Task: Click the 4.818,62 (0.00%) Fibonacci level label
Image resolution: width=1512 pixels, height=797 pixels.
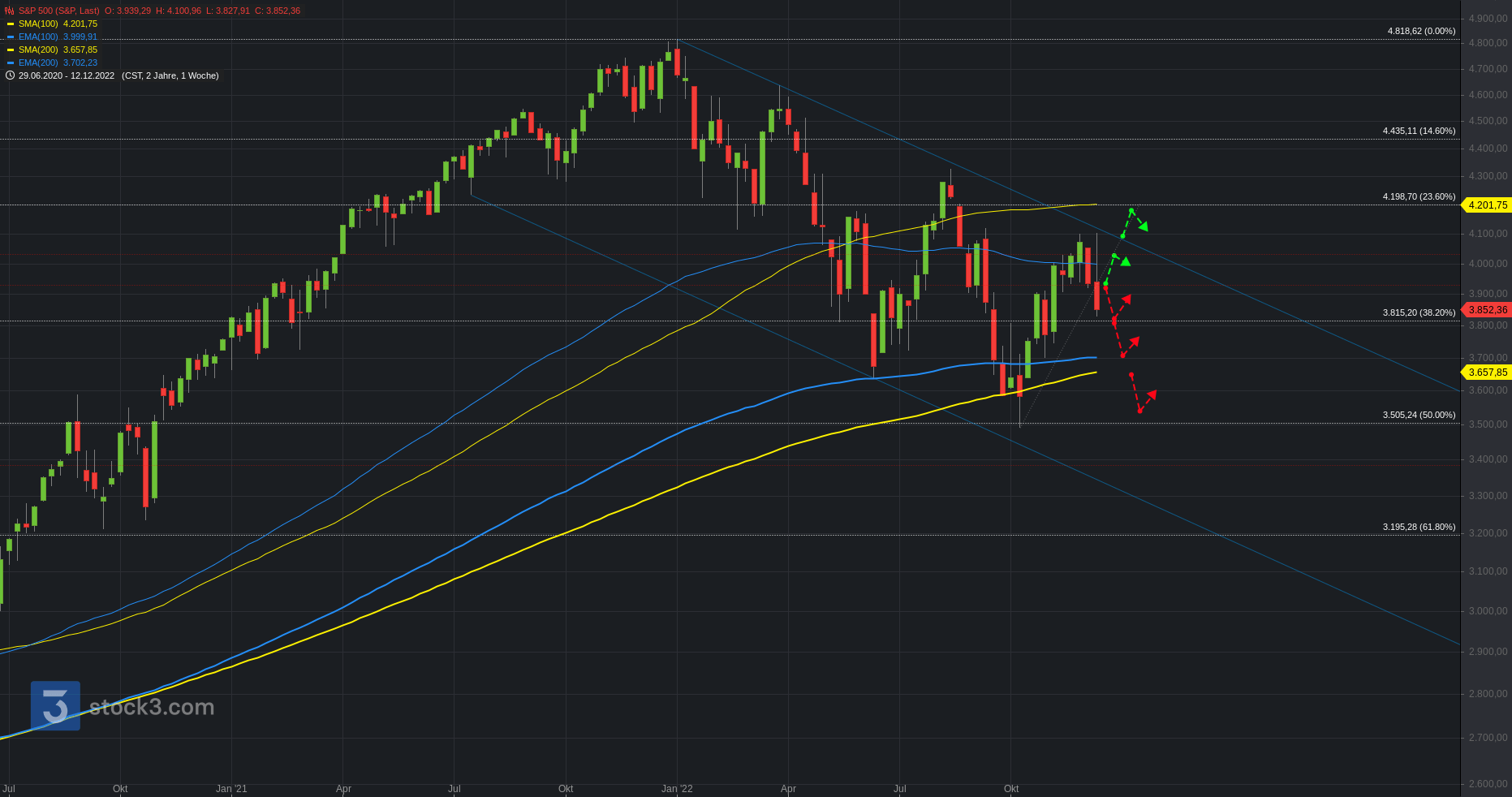Action: tap(1421, 31)
